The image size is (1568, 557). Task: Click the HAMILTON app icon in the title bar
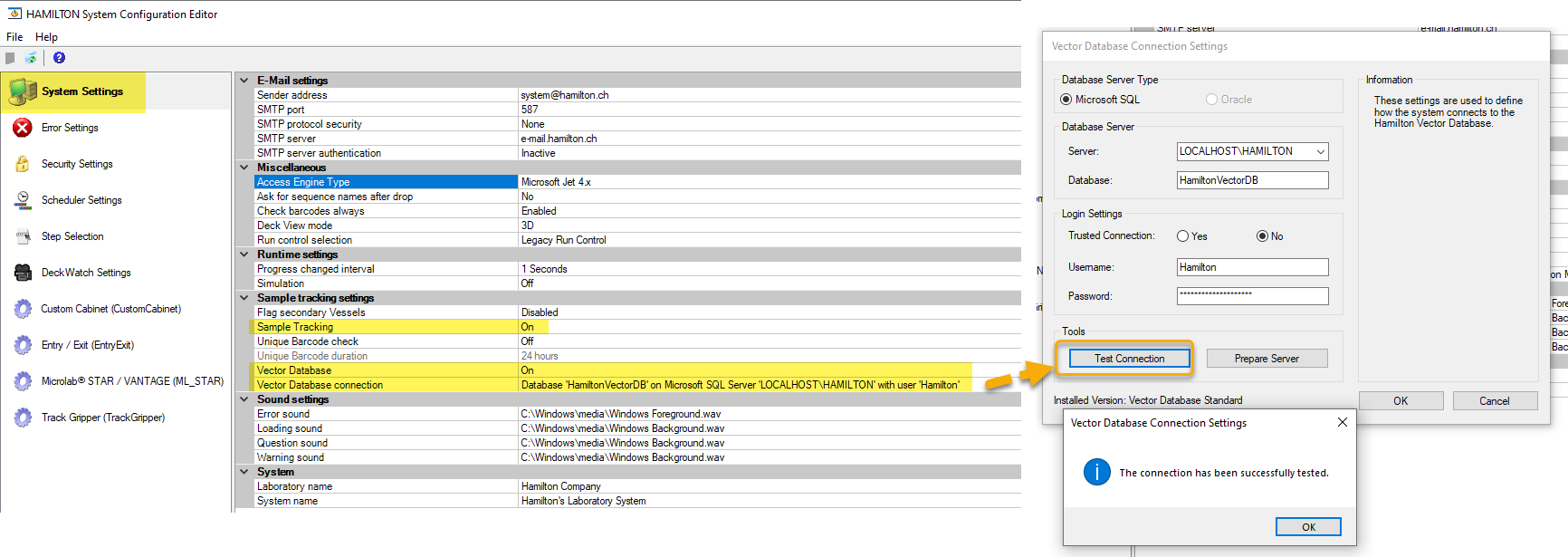(14, 14)
